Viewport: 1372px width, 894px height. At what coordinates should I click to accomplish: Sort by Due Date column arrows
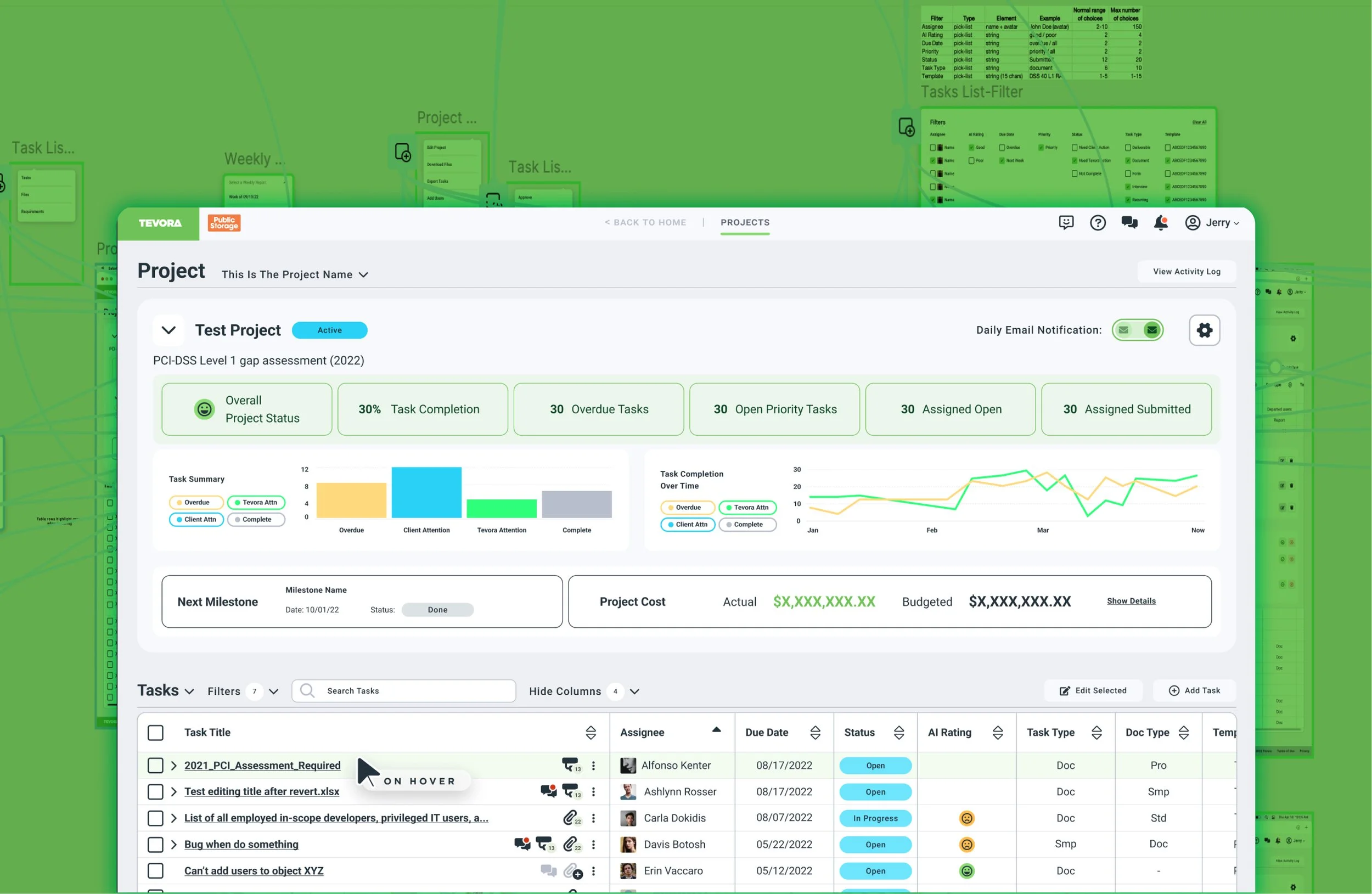click(x=814, y=733)
